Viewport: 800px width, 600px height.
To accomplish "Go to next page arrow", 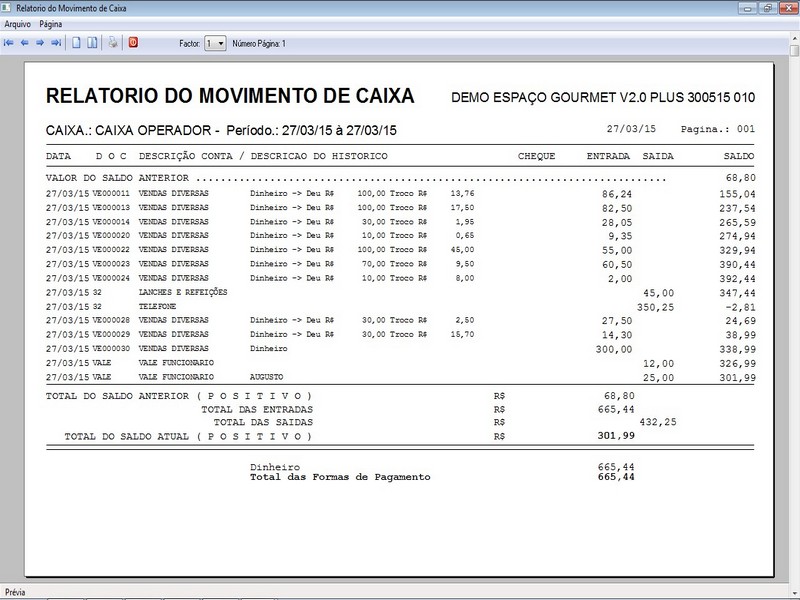I will [40, 43].
